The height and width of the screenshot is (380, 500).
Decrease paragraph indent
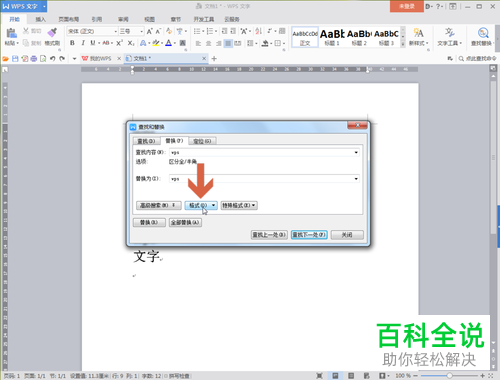pos(224,31)
